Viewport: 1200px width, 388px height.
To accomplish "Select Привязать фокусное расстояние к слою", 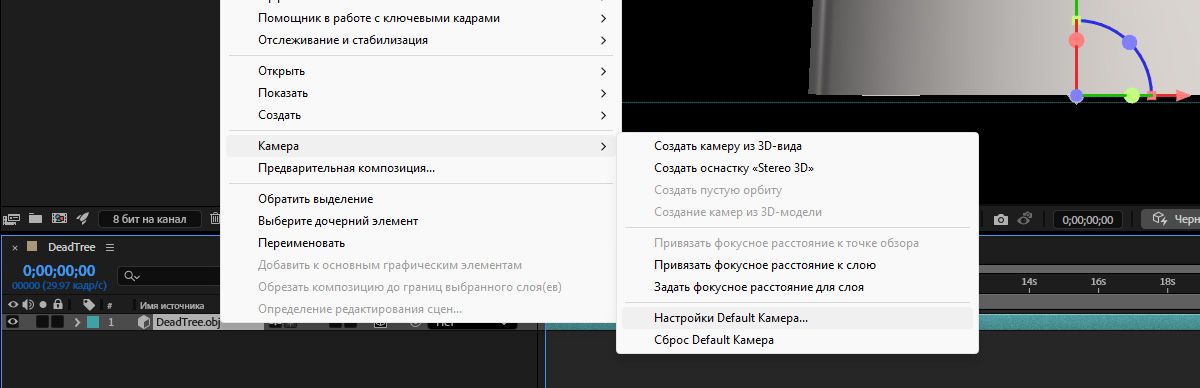I will (x=797, y=265).
